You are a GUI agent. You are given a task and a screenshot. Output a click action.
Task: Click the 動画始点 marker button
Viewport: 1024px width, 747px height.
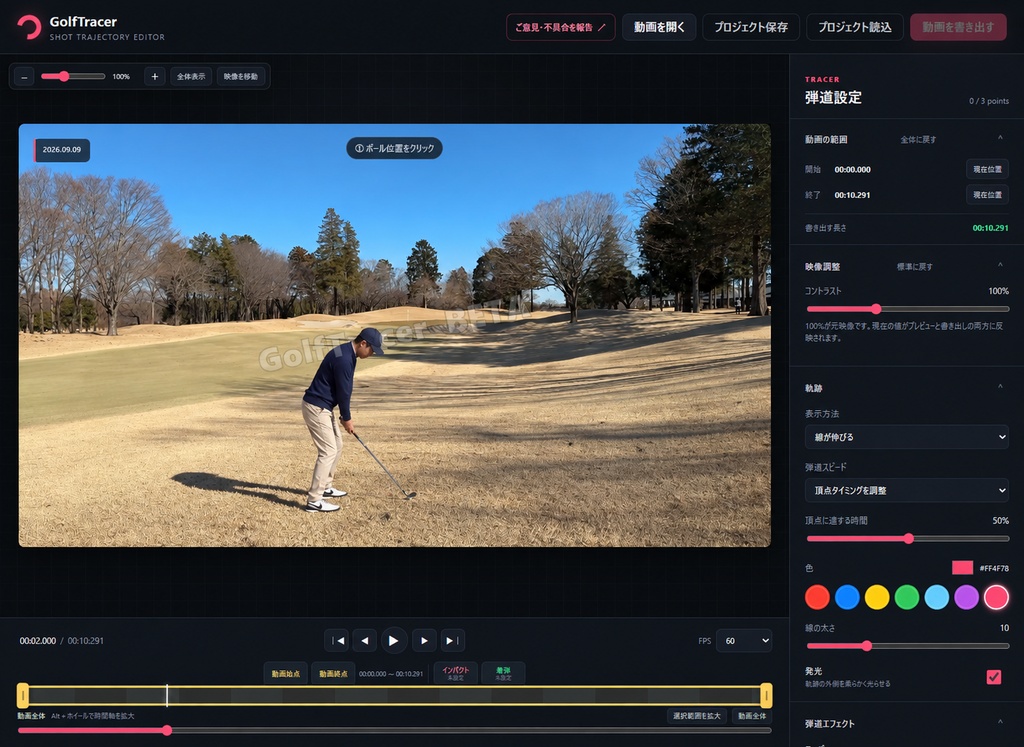(x=285, y=673)
